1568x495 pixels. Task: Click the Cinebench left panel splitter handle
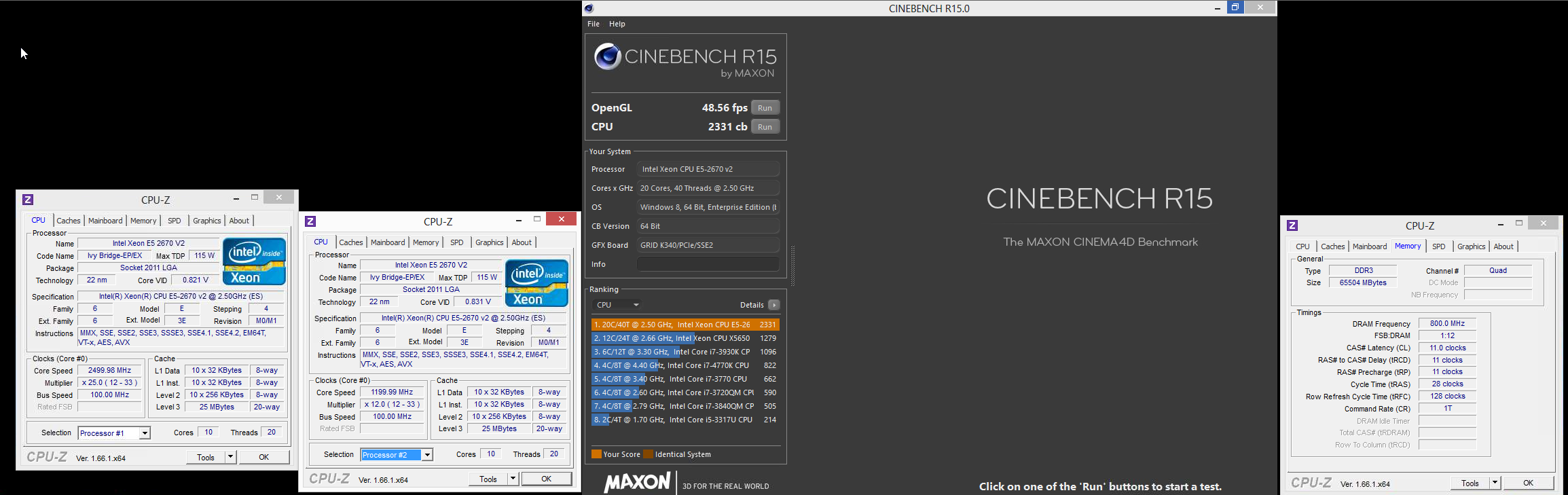tap(792, 265)
